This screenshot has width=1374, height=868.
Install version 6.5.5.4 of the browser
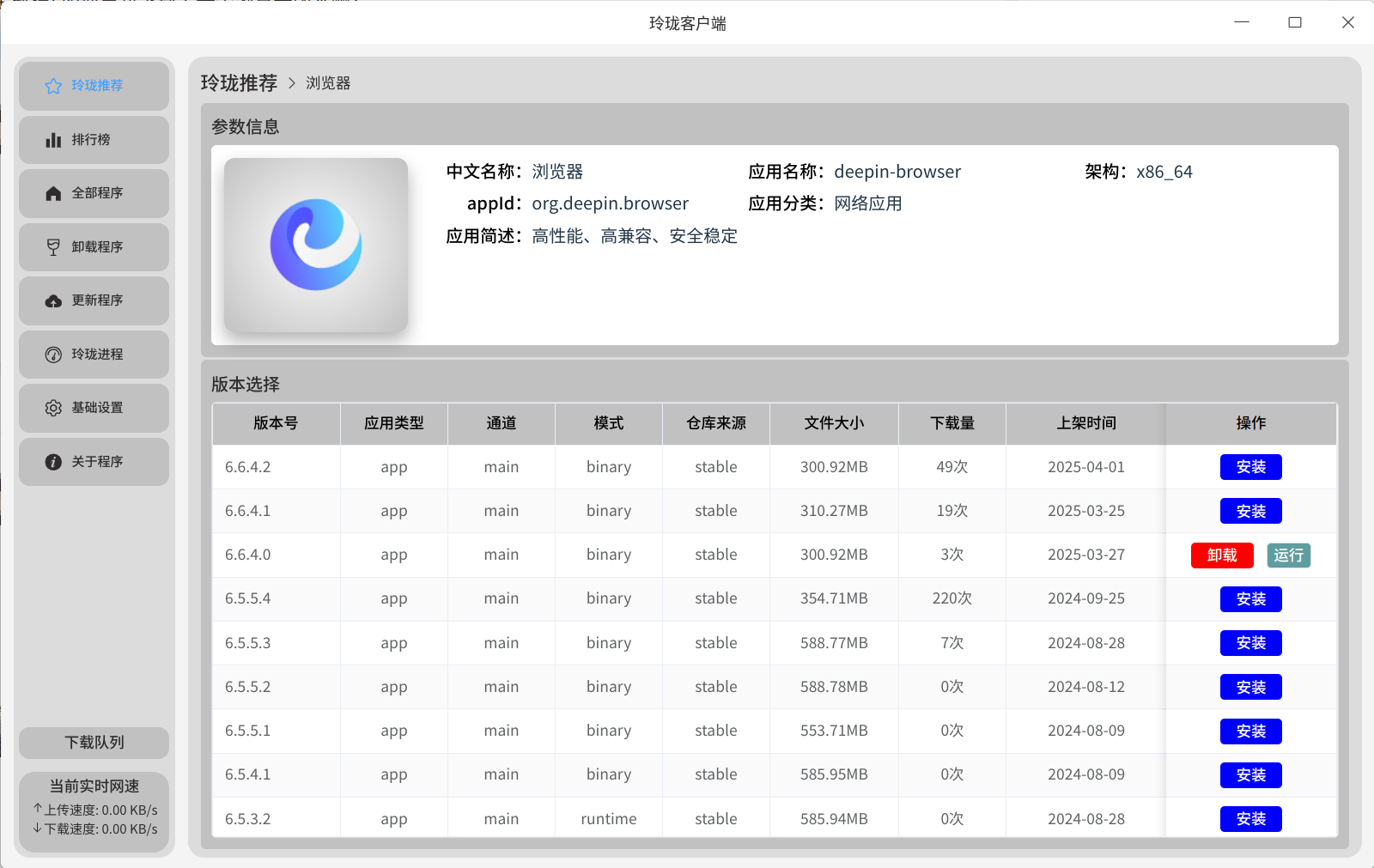(1250, 599)
